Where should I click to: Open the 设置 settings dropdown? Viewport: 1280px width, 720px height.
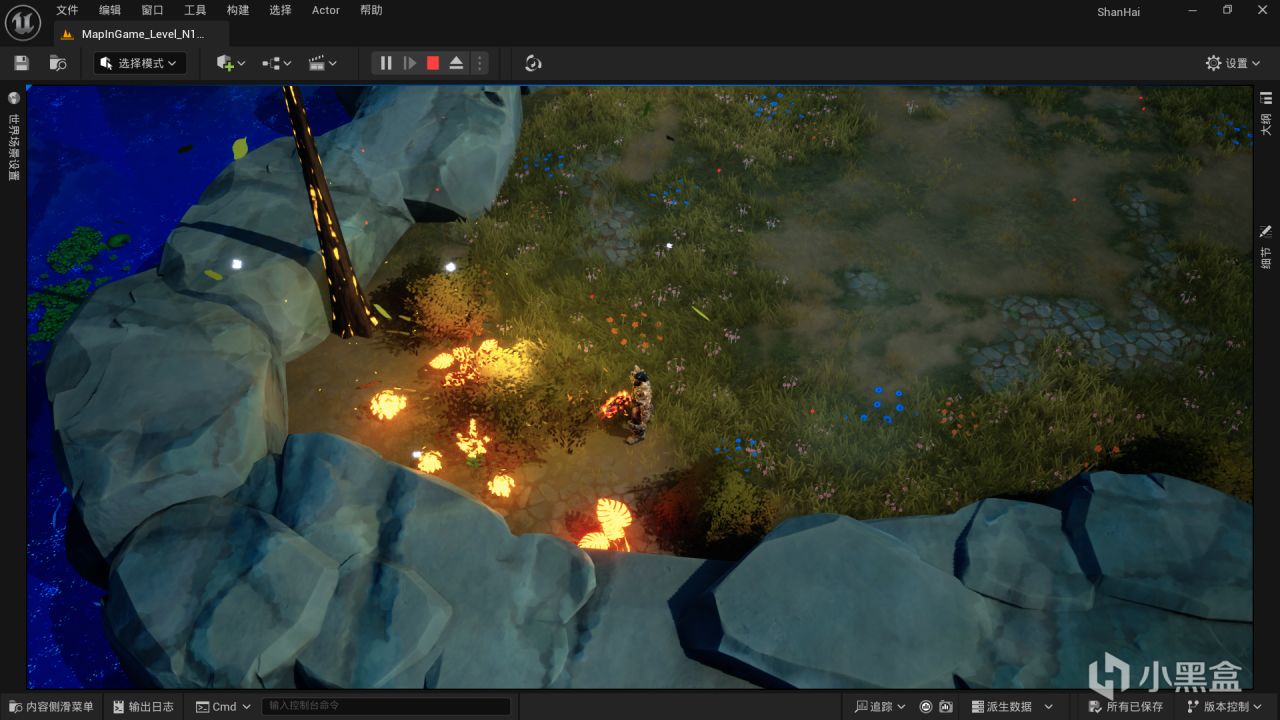coord(1233,63)
